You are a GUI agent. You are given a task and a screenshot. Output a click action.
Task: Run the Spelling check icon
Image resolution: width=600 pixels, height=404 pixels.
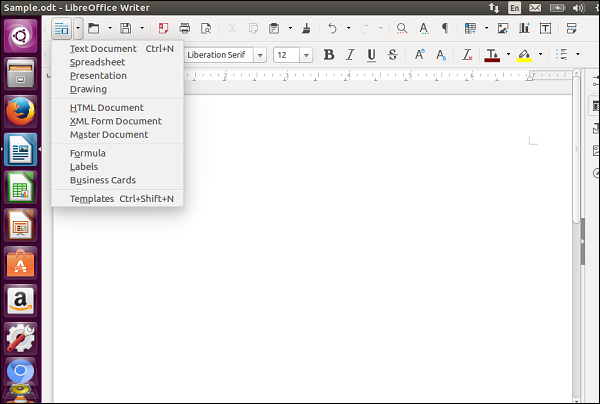click(424, 28)
